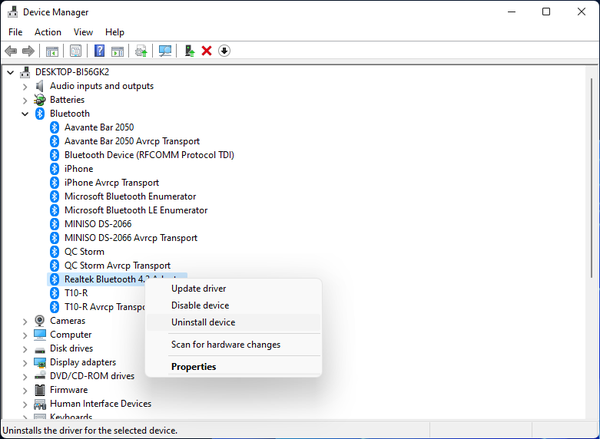Click the Bluetooth icon beside Aavante Bar 2050
Viewport: 600px width, 439px height.
54,127
